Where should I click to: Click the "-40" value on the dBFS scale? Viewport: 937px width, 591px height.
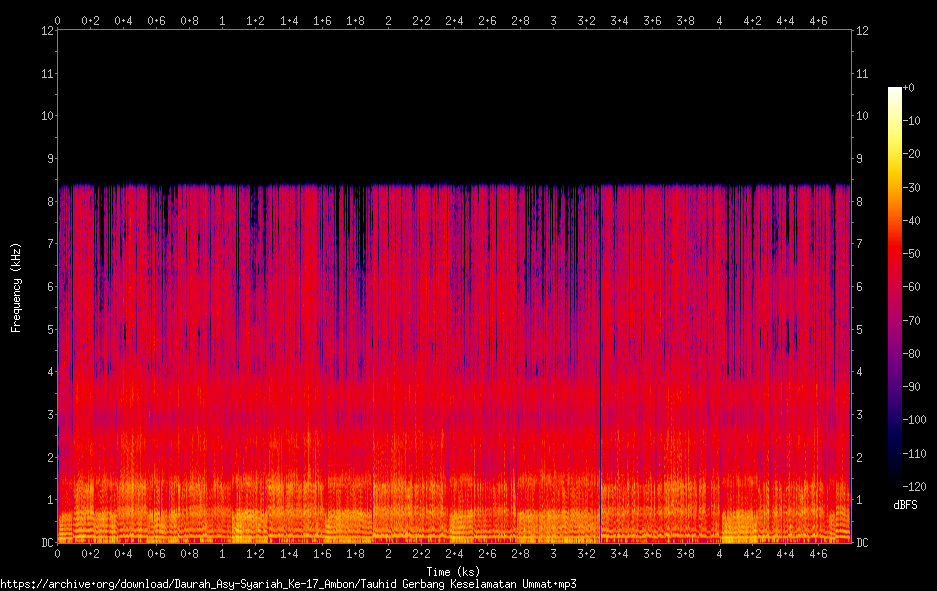pyautogui.click(x=912, y=221)
